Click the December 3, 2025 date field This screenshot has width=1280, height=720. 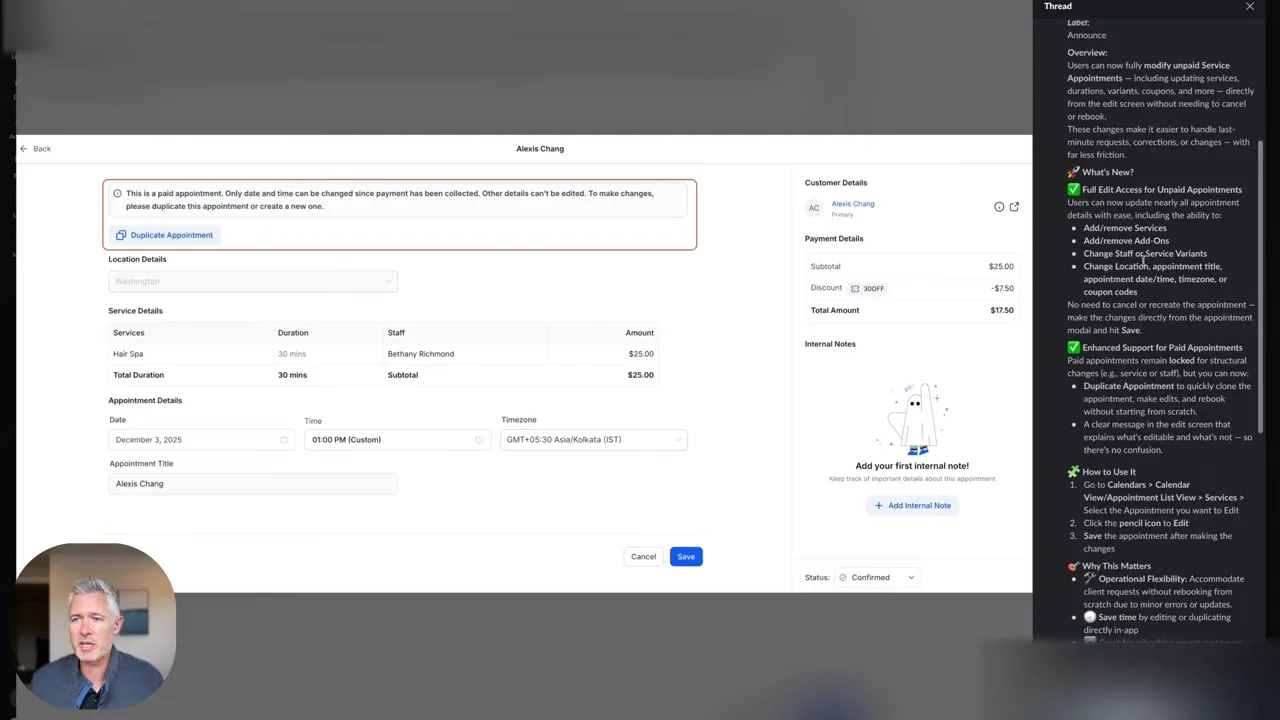(x=202, y=440)
